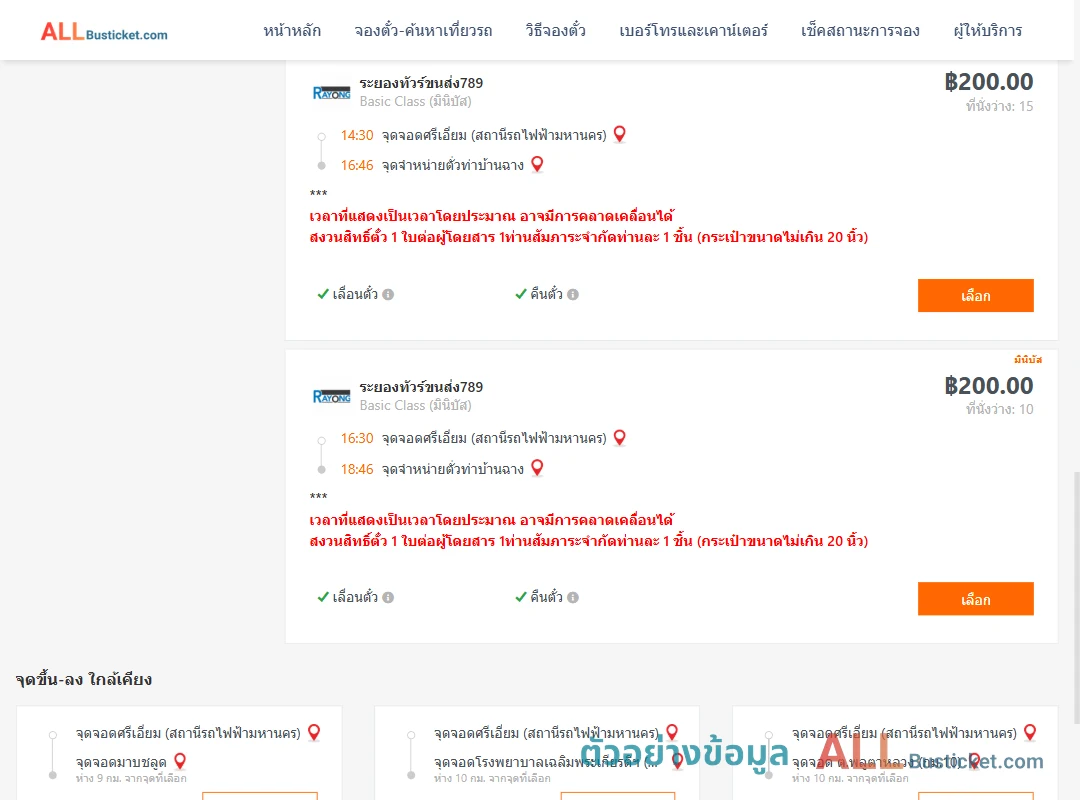
Task: Open ผู้ให้บริการ menu item
Action: [x=987, y=31]
